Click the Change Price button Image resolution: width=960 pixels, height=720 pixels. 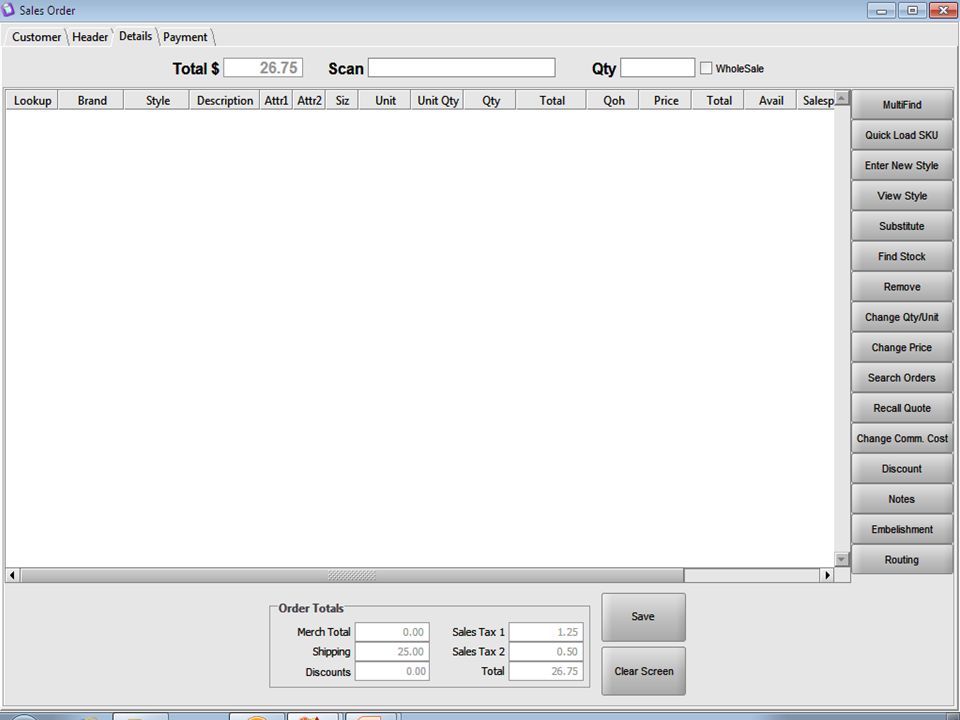coord(902,347)
